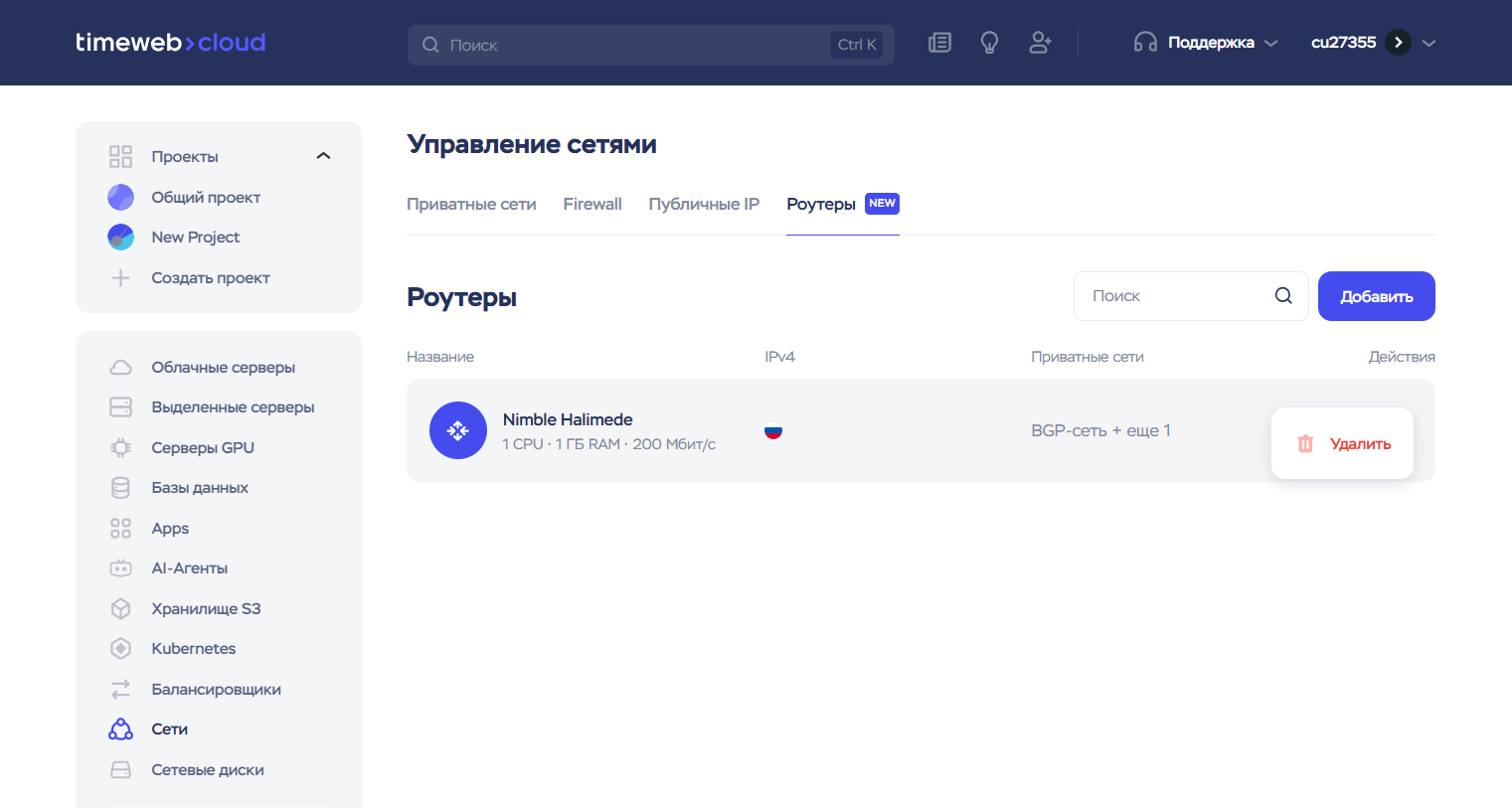Viewport: 1512px width, 808px height.
Task: Open Выделенные серверы server icon
Action: click(x=120, y=407)
